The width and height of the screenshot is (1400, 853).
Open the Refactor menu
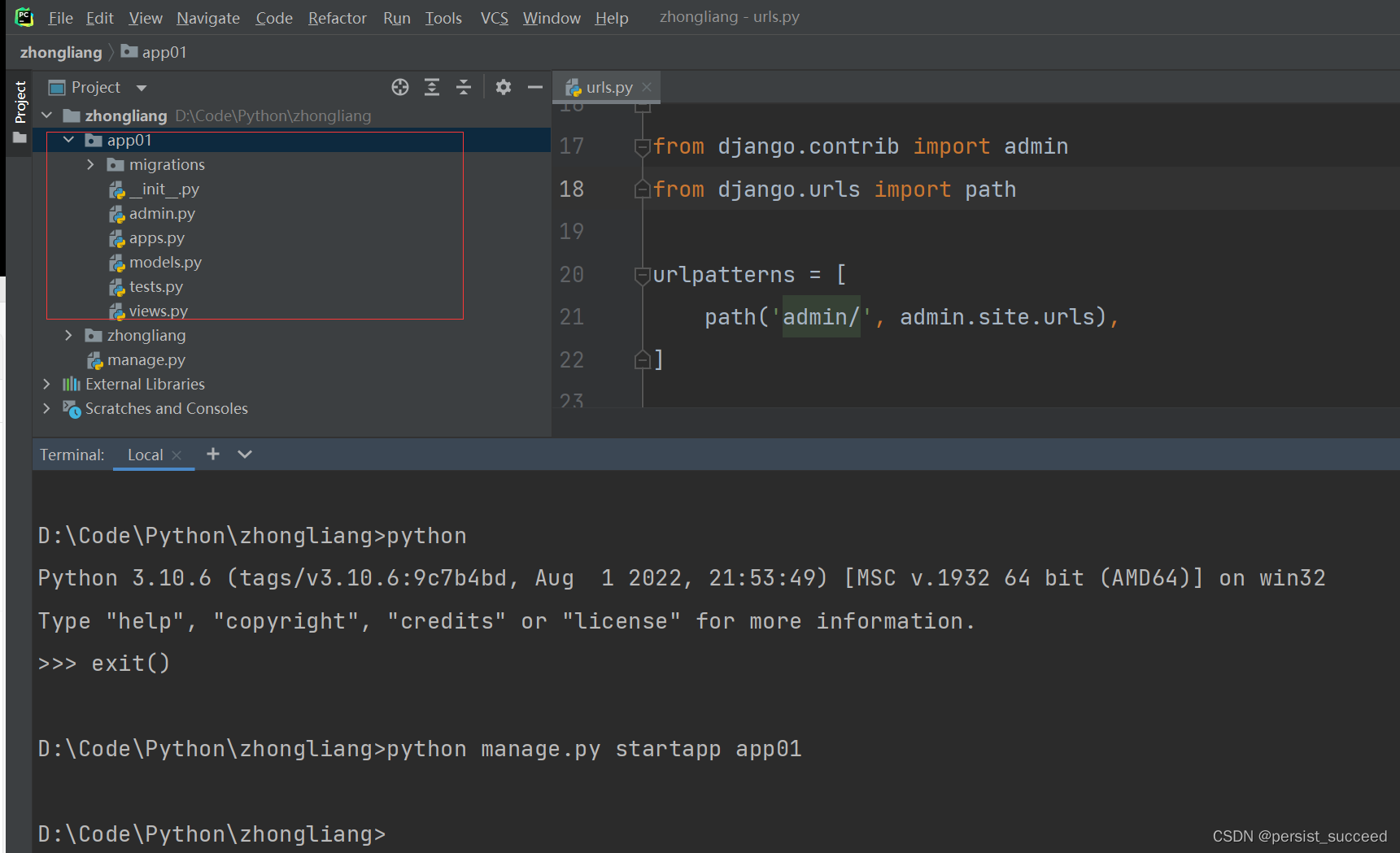point(337,17)
